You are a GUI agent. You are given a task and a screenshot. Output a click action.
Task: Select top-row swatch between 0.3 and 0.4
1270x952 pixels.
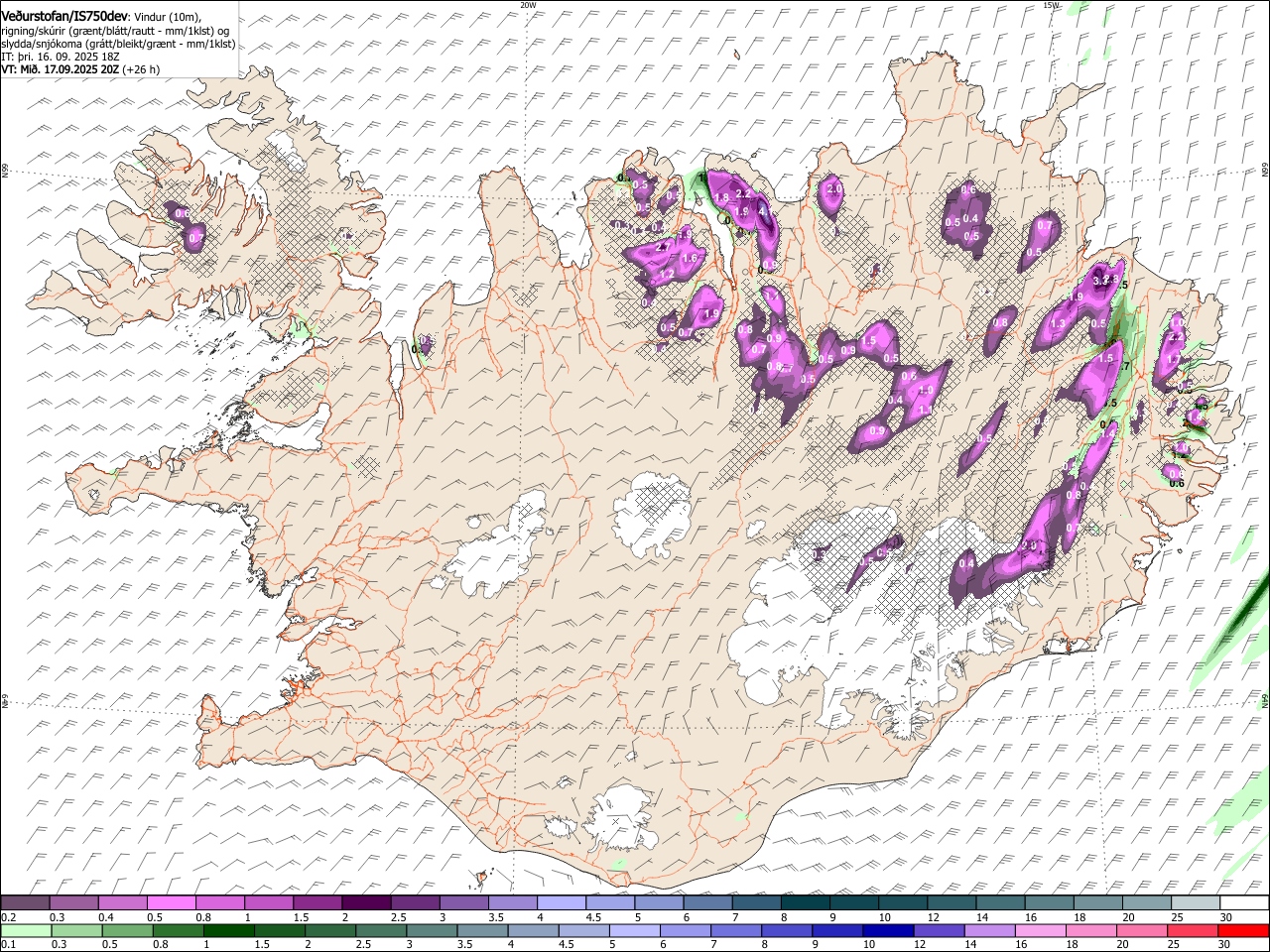pyautogui.click(x=73, y=903)
